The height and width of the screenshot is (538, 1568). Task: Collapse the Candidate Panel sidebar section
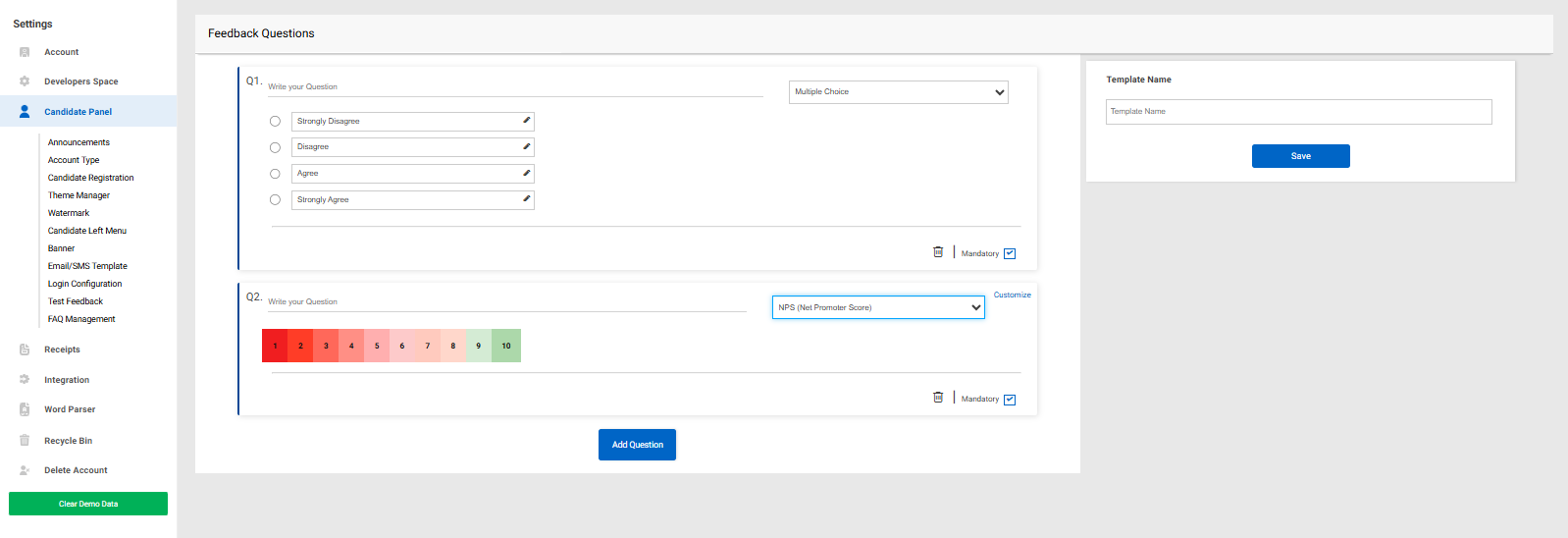[x=78, y=112]
